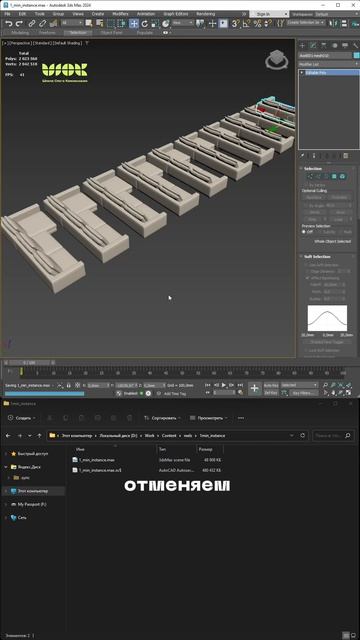Select Polygon sub-object level icon
The image size is (360, 640).
[334, 176]
